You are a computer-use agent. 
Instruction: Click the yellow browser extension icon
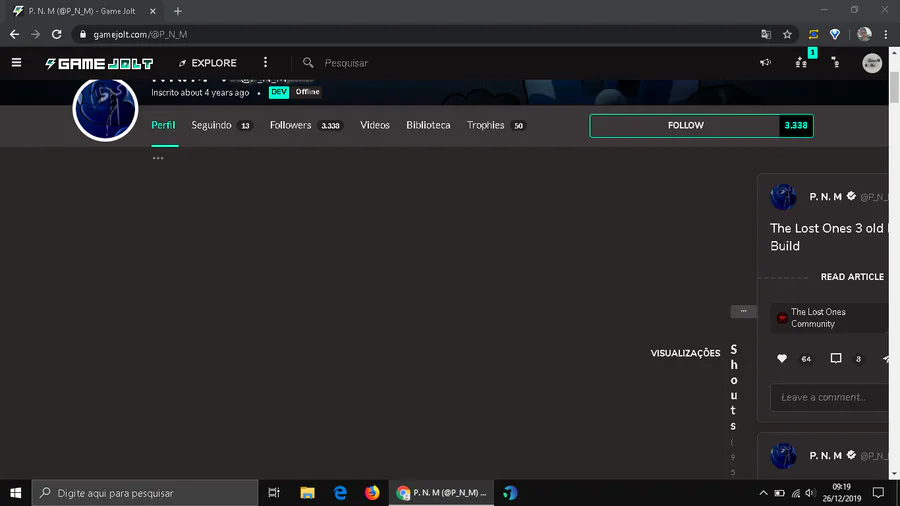click(x=813, y=34)
